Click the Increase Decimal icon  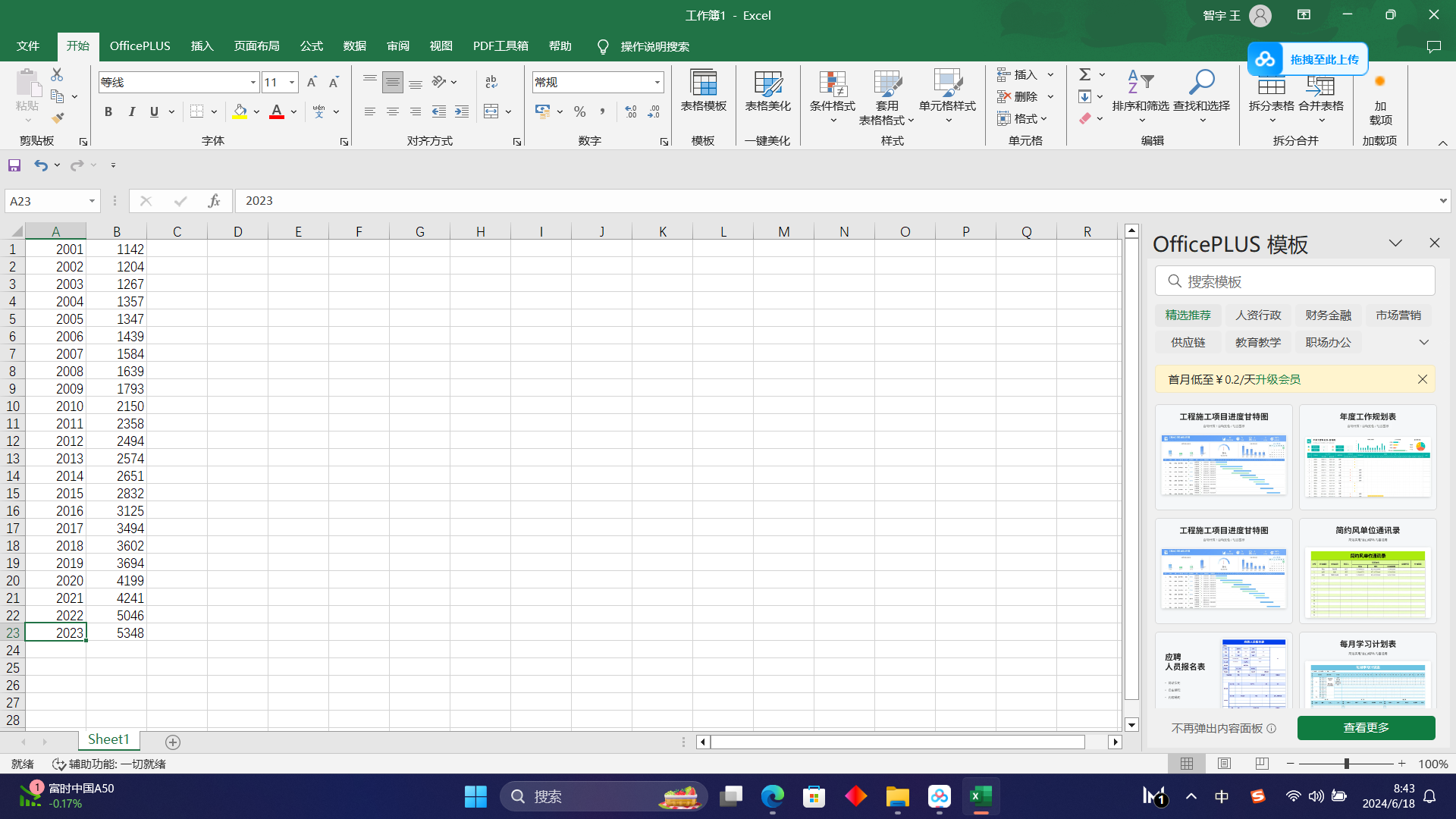click(631, 111)
